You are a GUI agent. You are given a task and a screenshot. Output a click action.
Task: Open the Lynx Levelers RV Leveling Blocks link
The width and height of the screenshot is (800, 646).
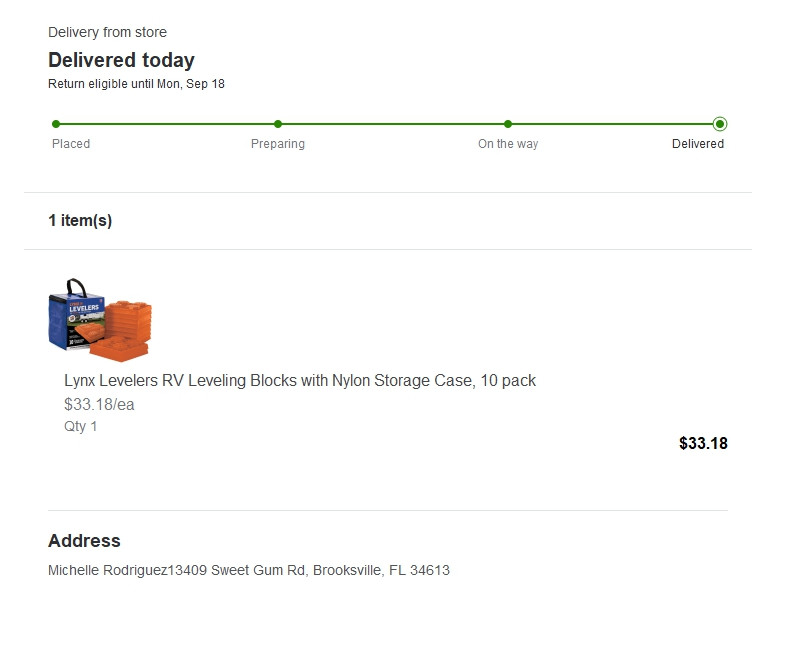[300, 380]
